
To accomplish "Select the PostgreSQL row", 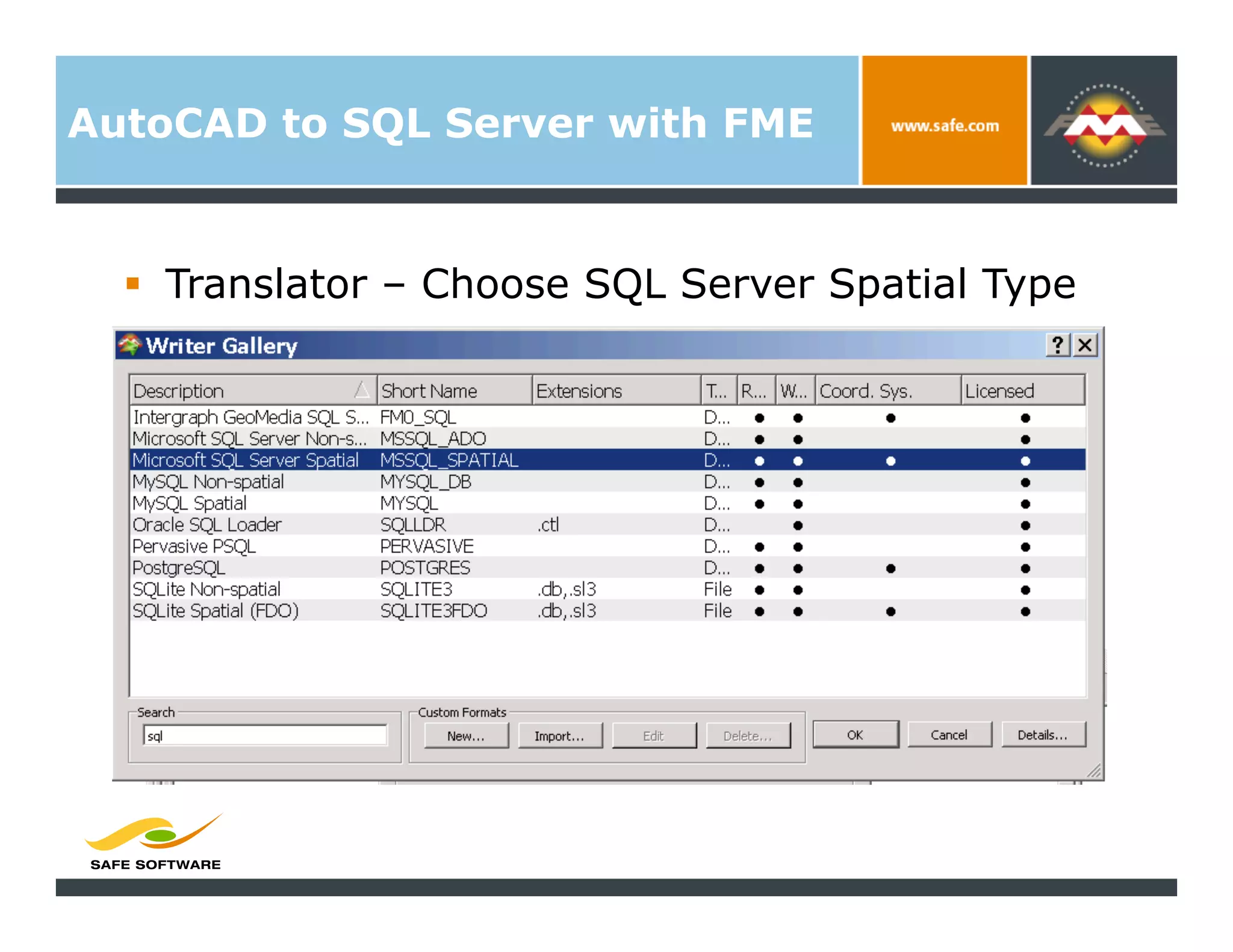I will point(608,567).
